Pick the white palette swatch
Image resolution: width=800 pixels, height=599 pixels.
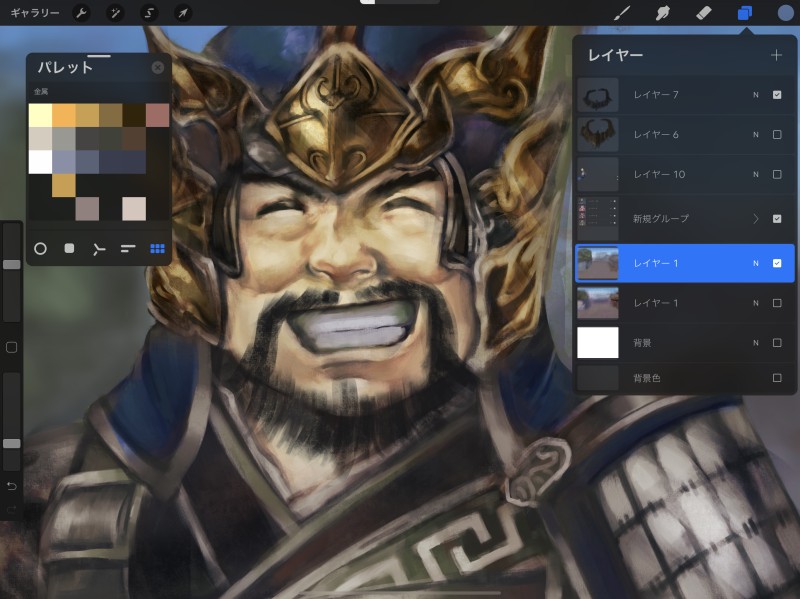(40, 162)
